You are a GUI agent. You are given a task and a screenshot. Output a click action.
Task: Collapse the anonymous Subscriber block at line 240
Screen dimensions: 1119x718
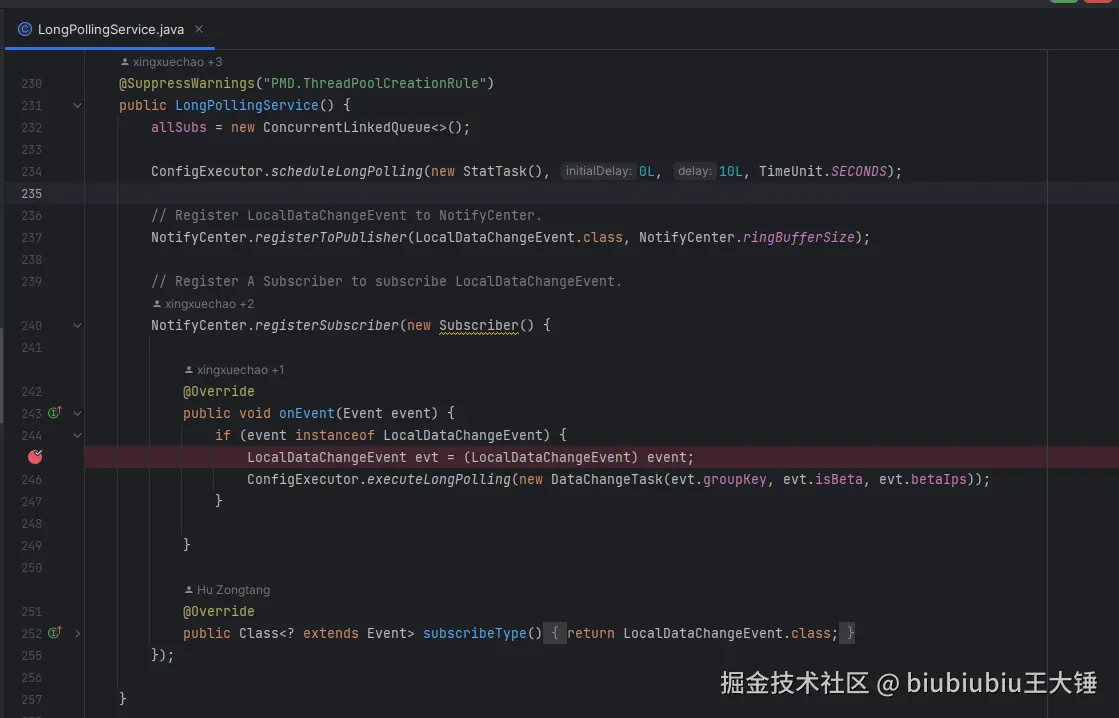coord(78,325)
